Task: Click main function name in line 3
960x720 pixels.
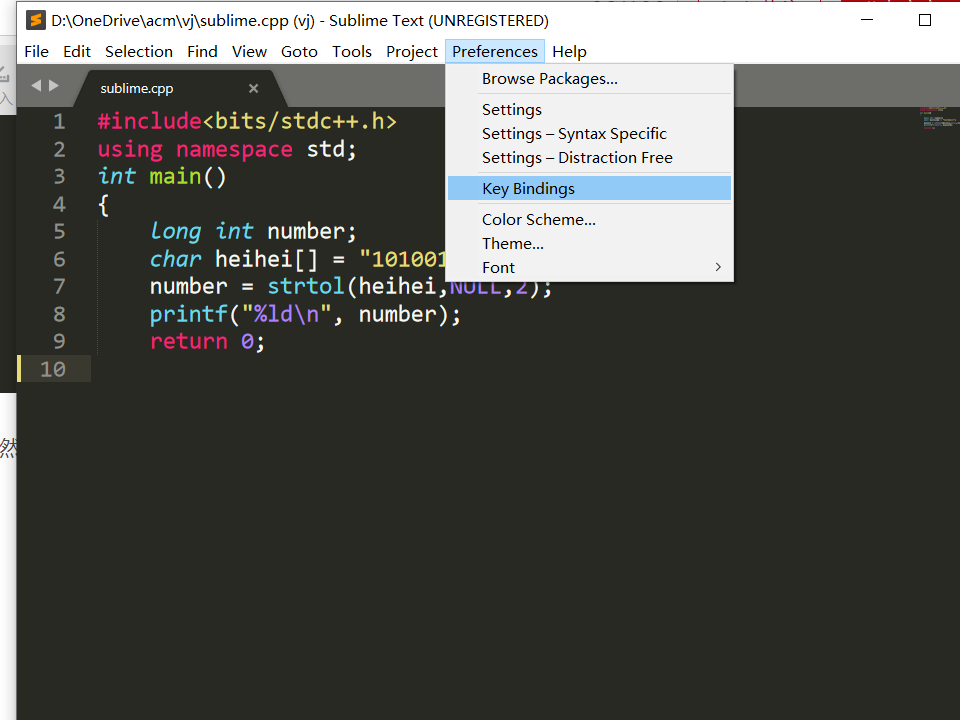Action: coord(176,176)
